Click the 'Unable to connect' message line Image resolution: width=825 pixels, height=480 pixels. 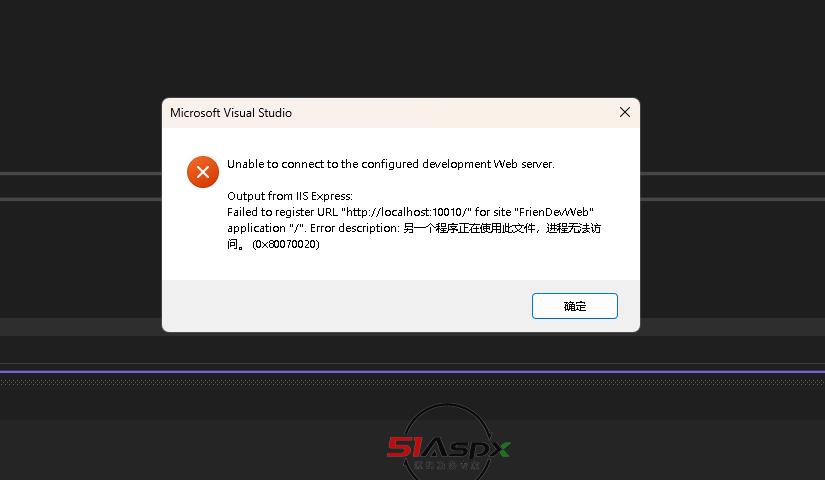(x=390, y=164)
